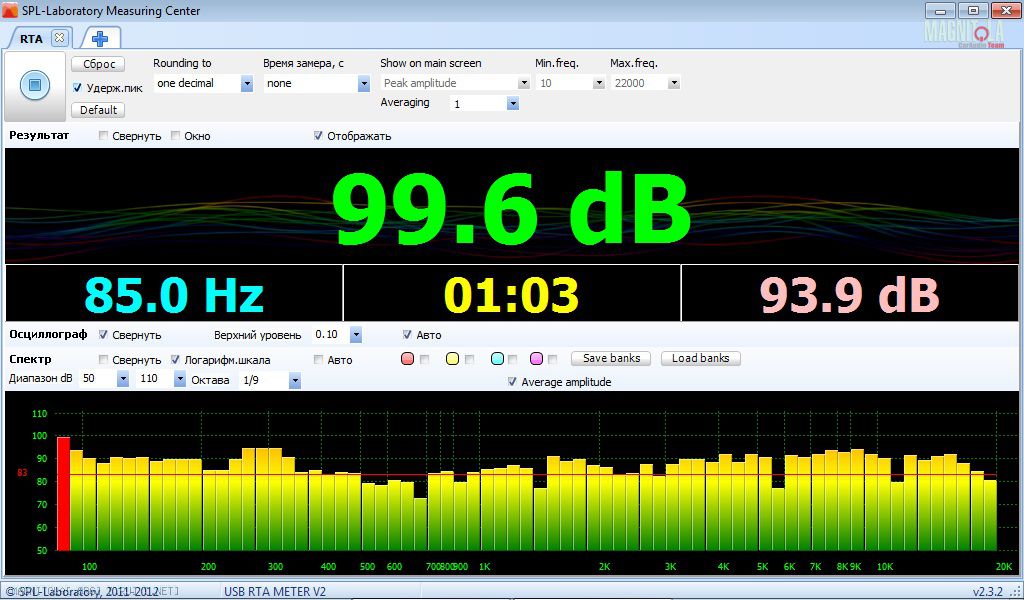Click the round stop measurement button
This screenshot has width=1024, height=600.
click(35, 86)
